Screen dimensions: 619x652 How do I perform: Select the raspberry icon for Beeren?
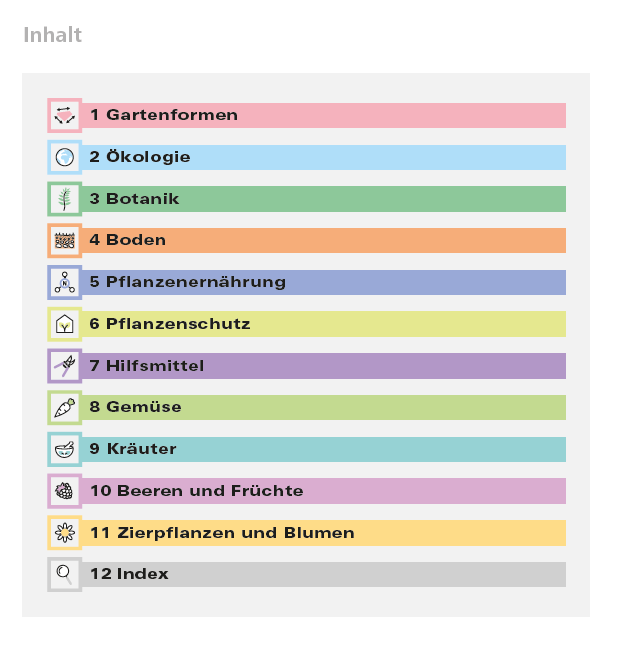(x=64, y=491)
